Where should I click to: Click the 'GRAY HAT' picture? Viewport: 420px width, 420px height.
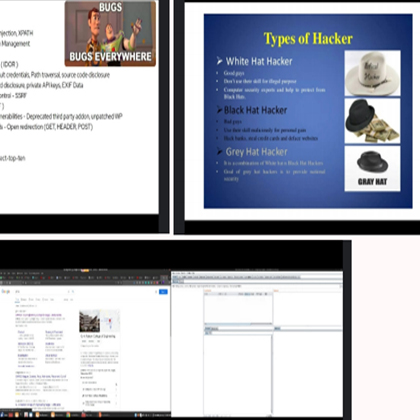372,169
